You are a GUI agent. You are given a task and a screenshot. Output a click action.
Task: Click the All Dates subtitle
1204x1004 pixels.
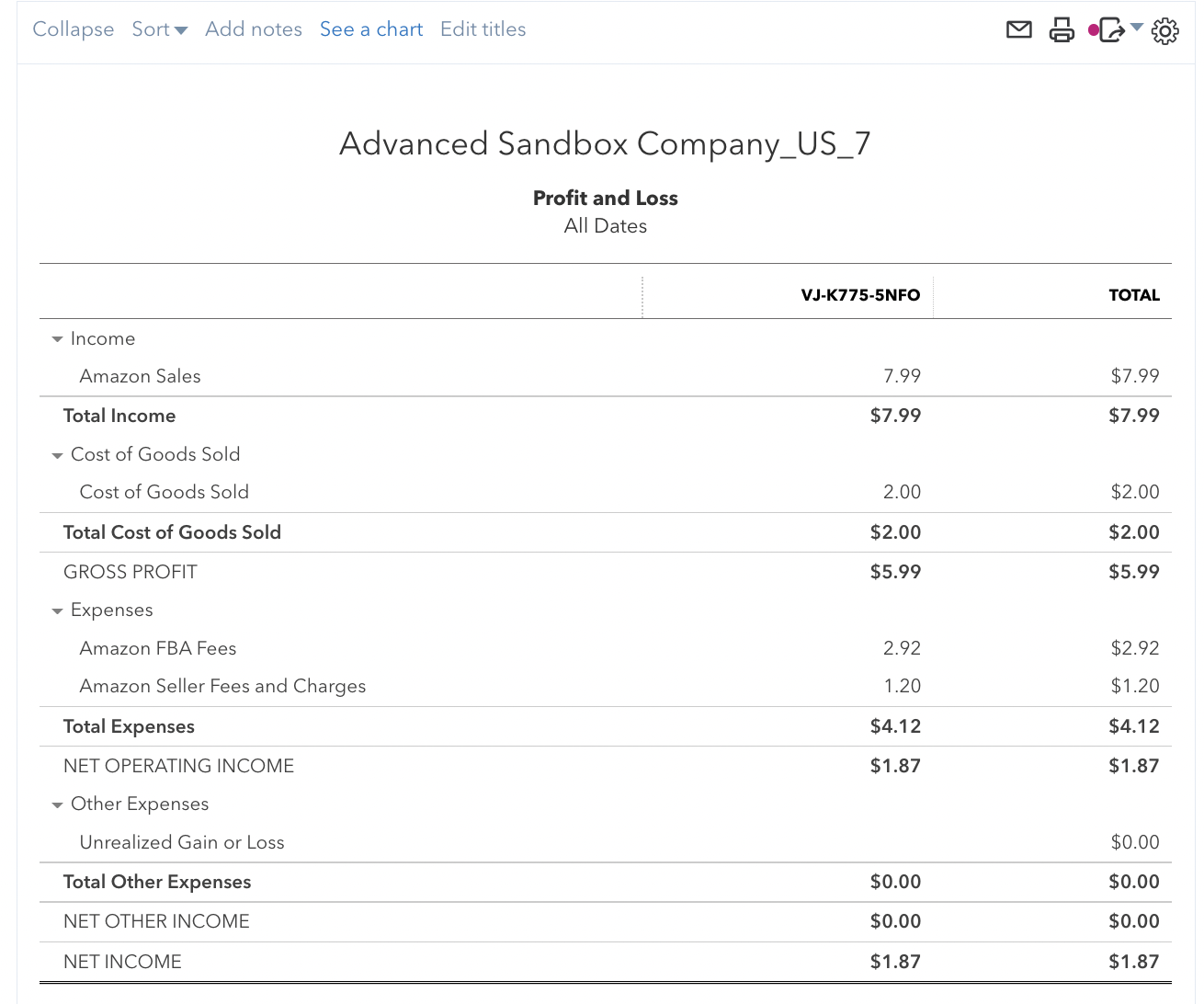pos(606,226)
